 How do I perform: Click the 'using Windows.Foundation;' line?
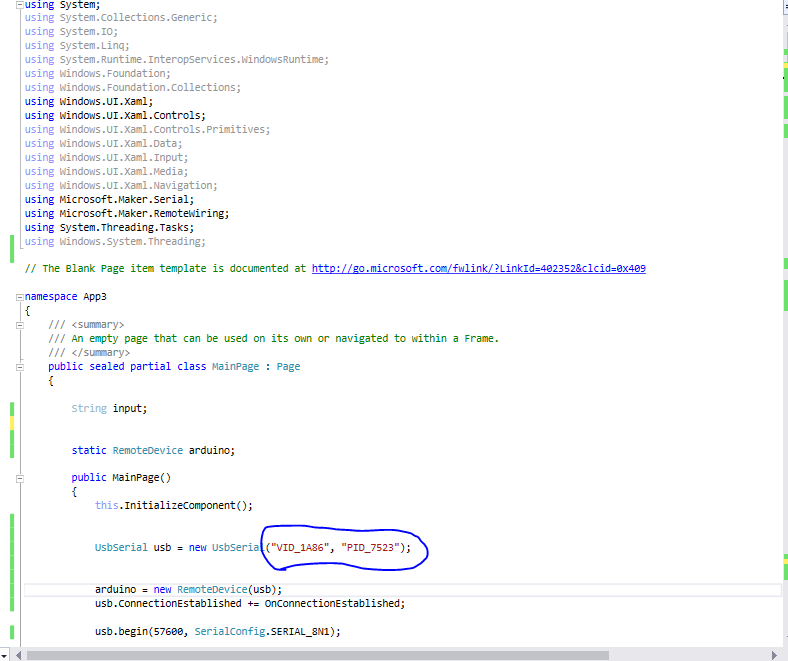[x=97, y=73]
